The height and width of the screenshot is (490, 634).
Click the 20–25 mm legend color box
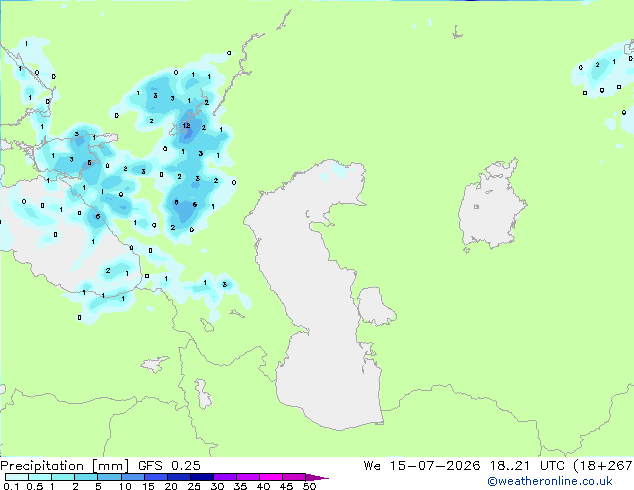tap(178, 477)
